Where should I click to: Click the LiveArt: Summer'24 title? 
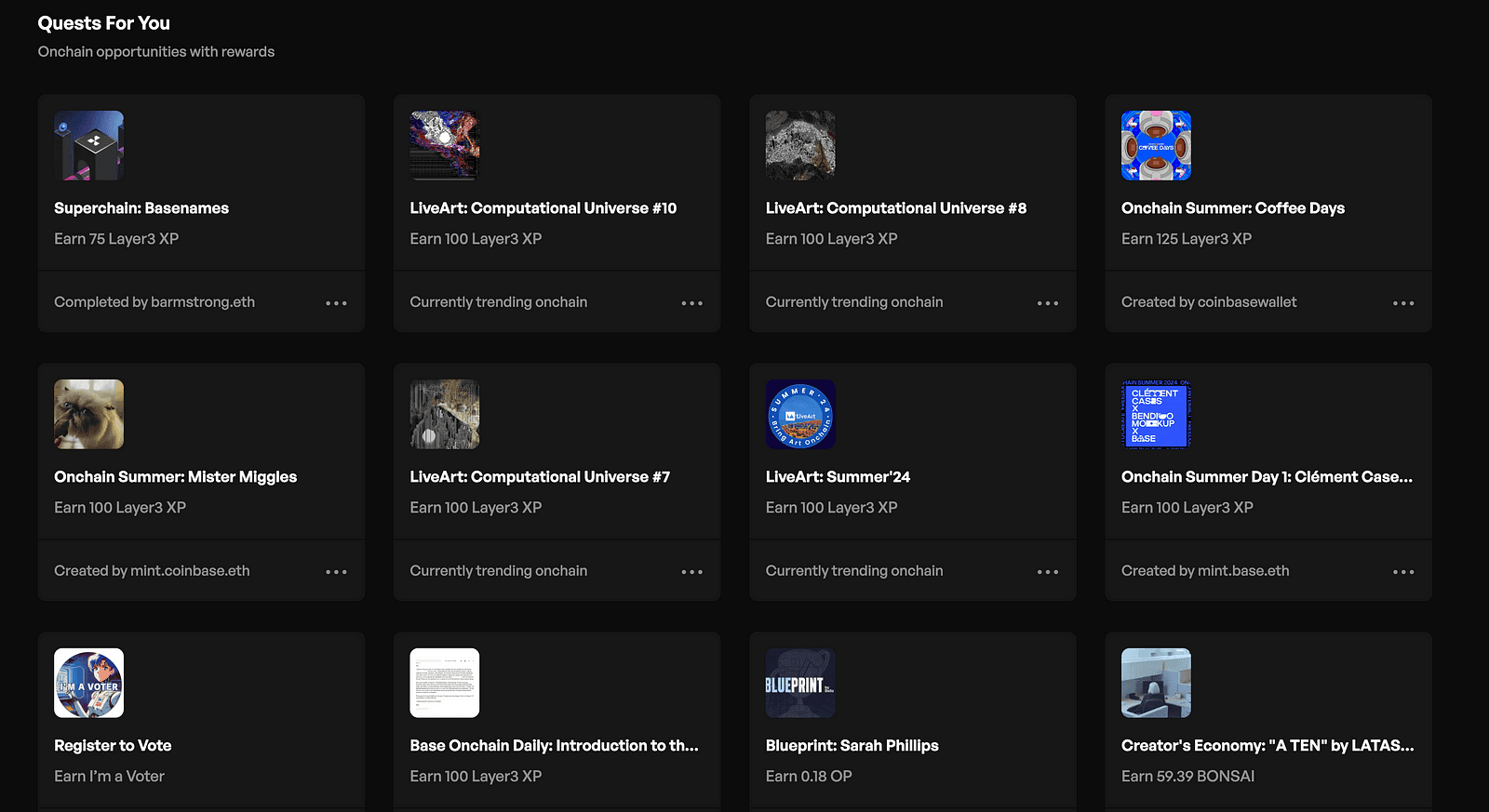tap(838, 477)
